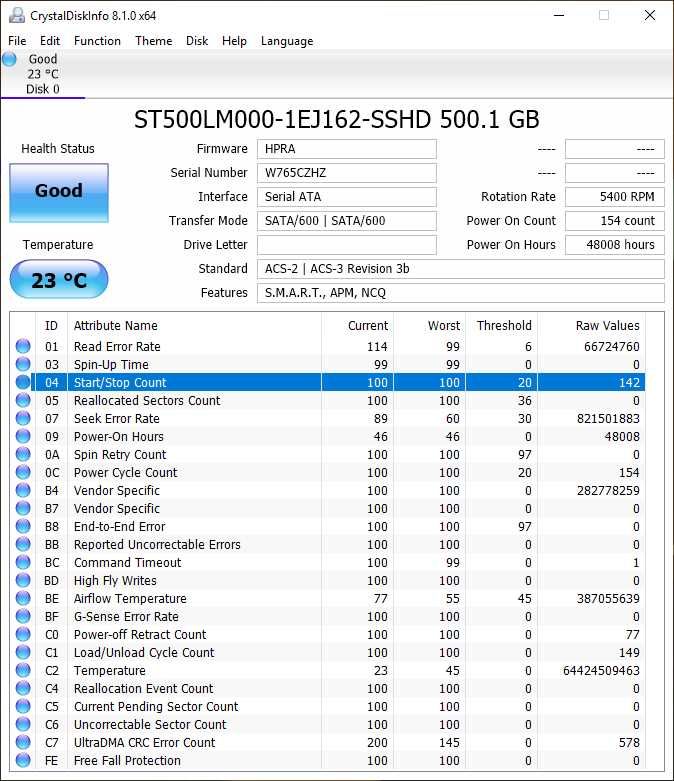Click the Temperature attribute name in row C2
The width and height of the screenshot is (674, 781).
pos(110,670)
